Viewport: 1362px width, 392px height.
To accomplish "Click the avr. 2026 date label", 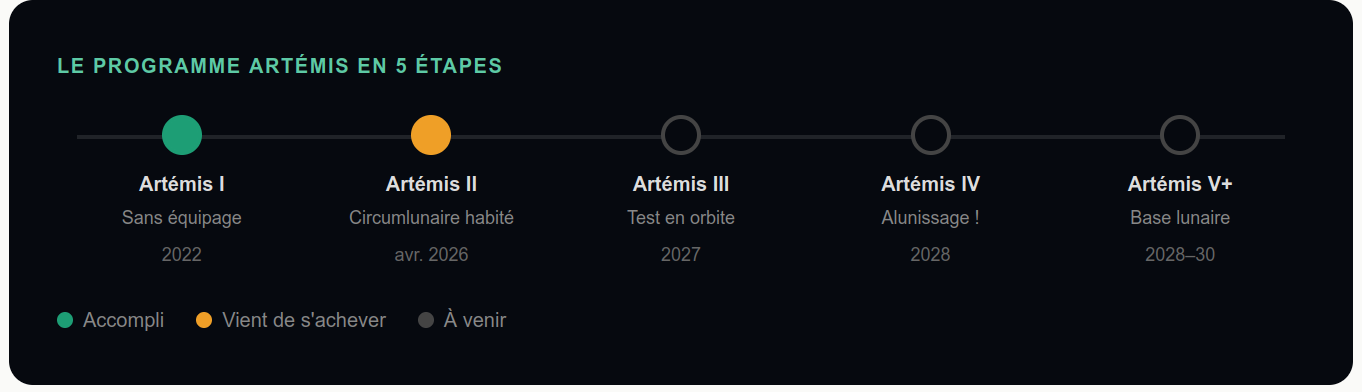I will [431, 255].
